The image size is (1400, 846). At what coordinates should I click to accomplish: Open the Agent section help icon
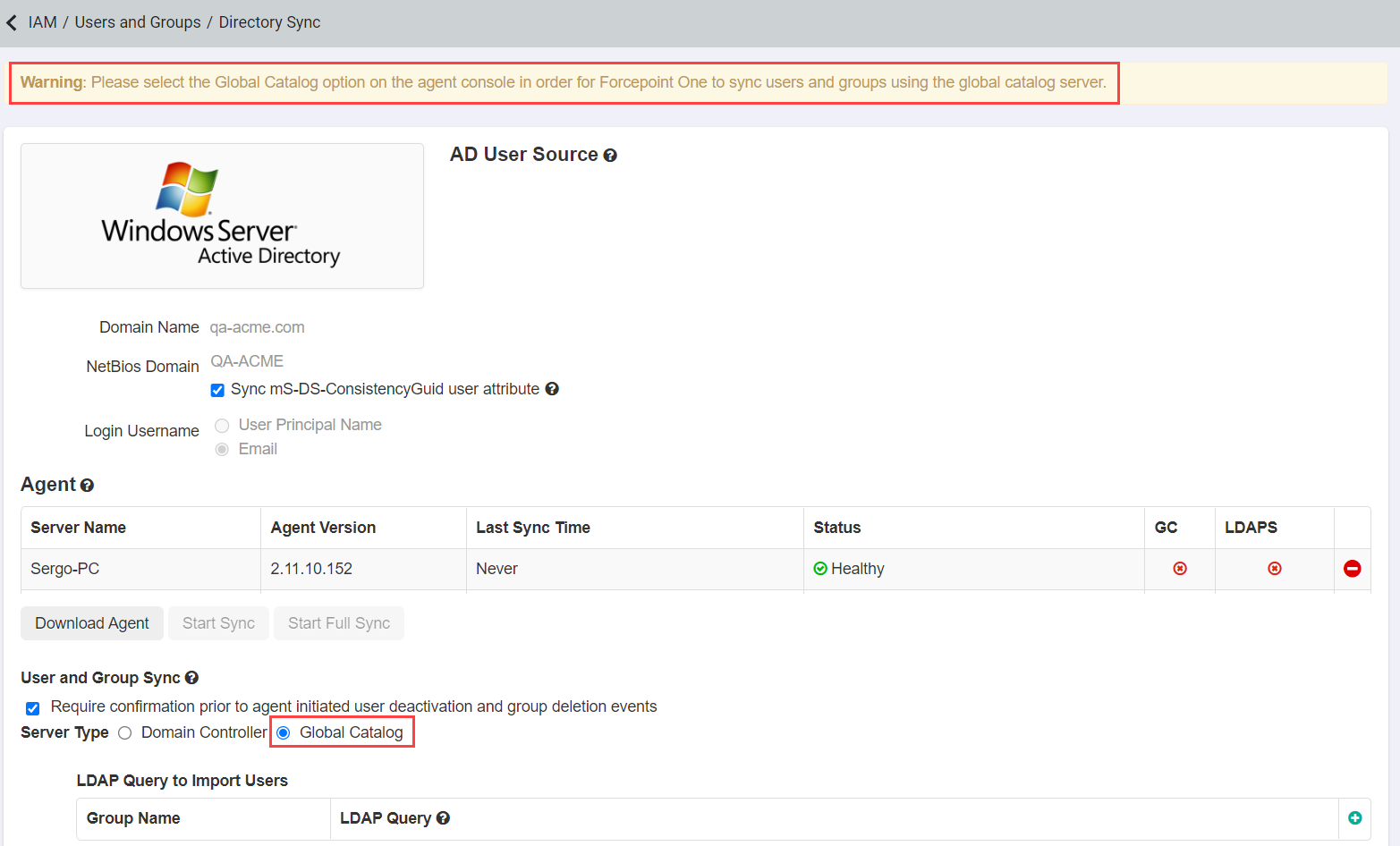click(x=87, y=486)
